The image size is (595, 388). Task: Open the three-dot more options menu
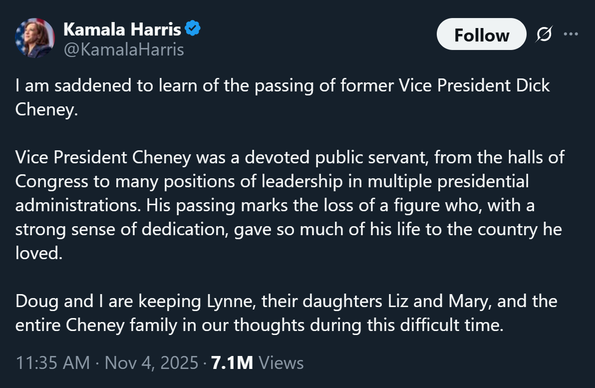coord(571,34)
